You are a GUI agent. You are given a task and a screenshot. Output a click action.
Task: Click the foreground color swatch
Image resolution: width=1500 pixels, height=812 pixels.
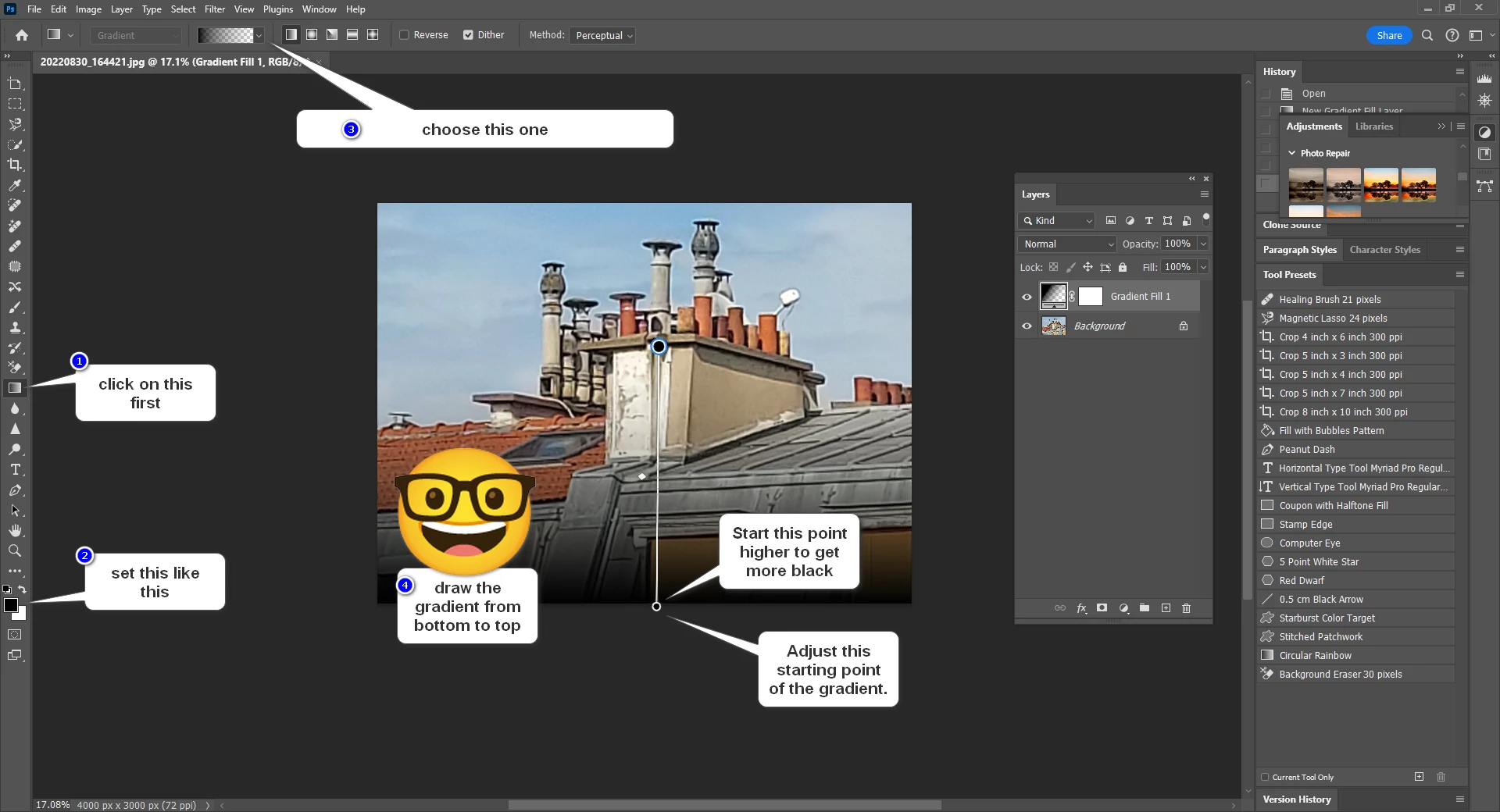pyautogui.click(x=11, y=606)
